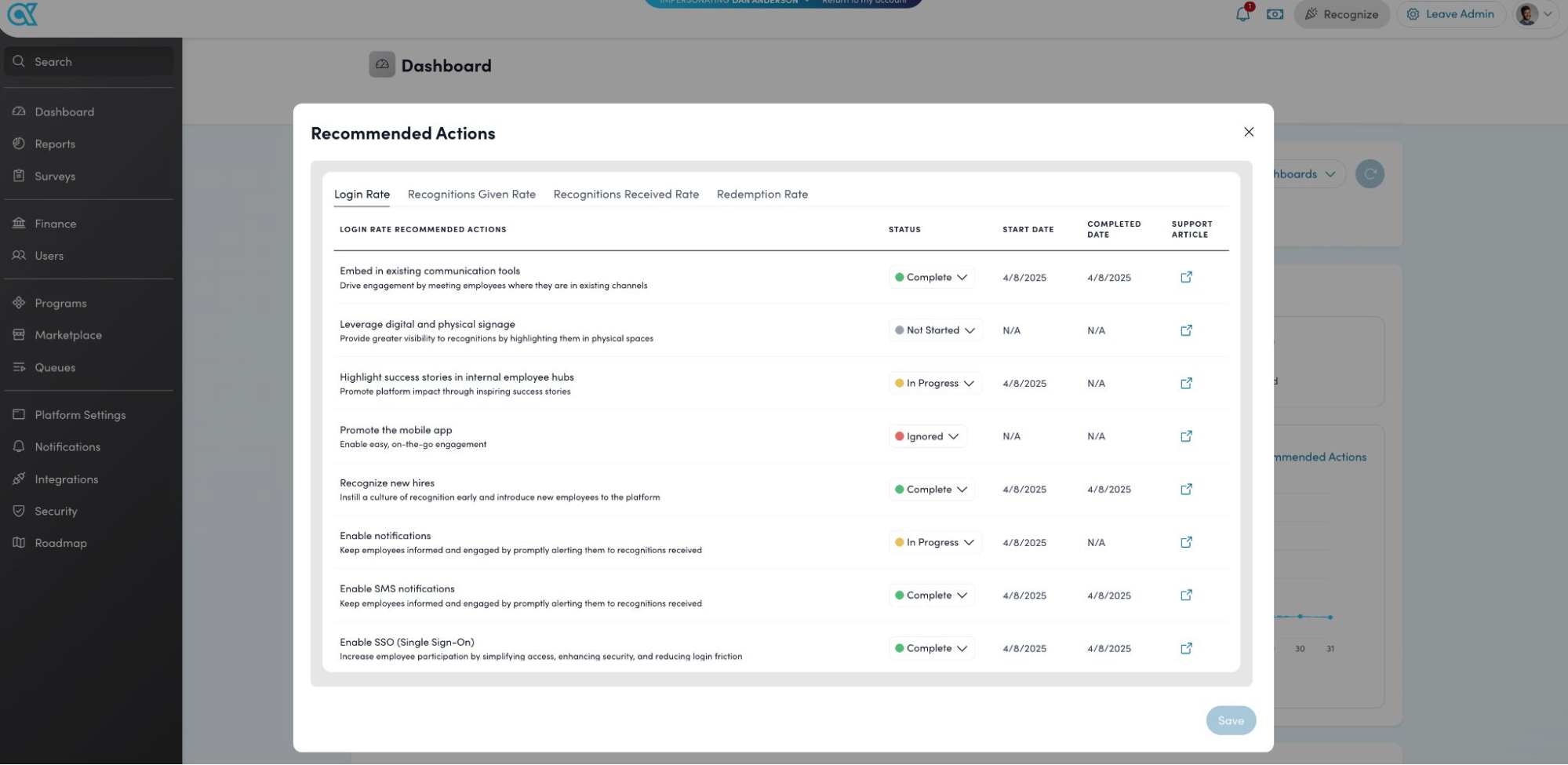The image size is (1568, 765).
Task: Open support article for Enable SSO row
Action: [x=1186, y=648]
